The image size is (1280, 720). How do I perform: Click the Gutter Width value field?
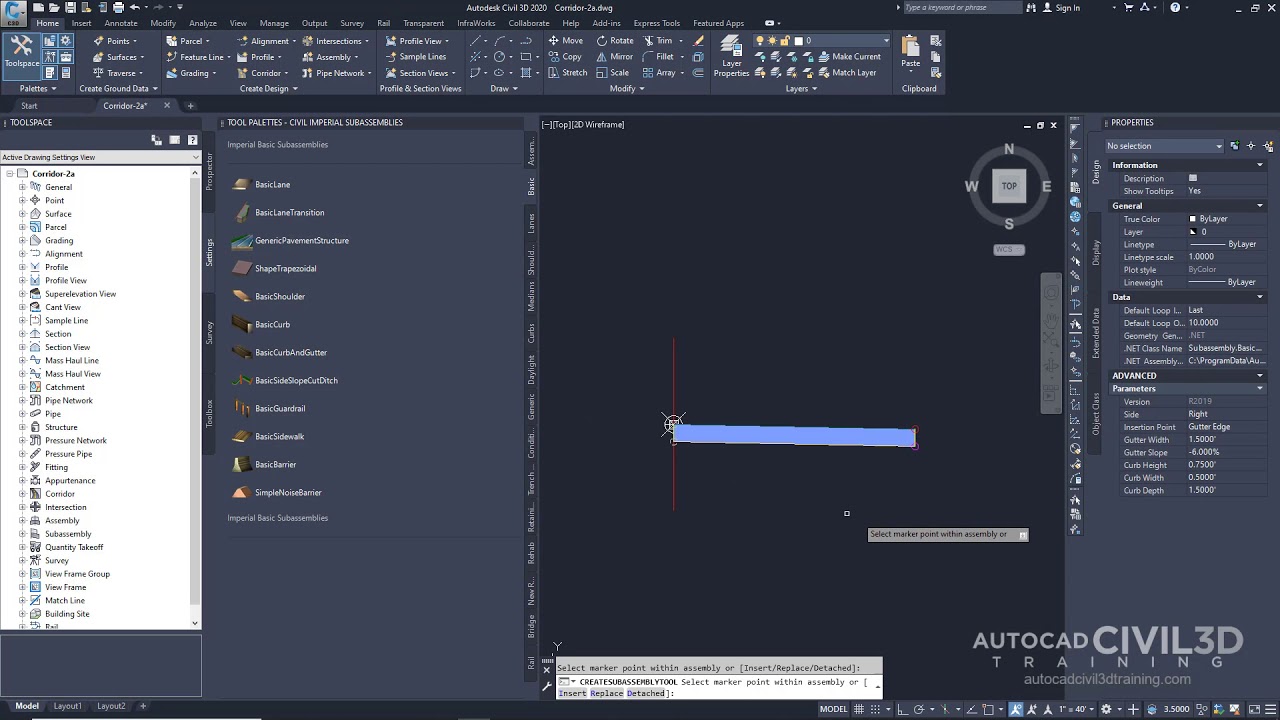tap(1227, 440)
